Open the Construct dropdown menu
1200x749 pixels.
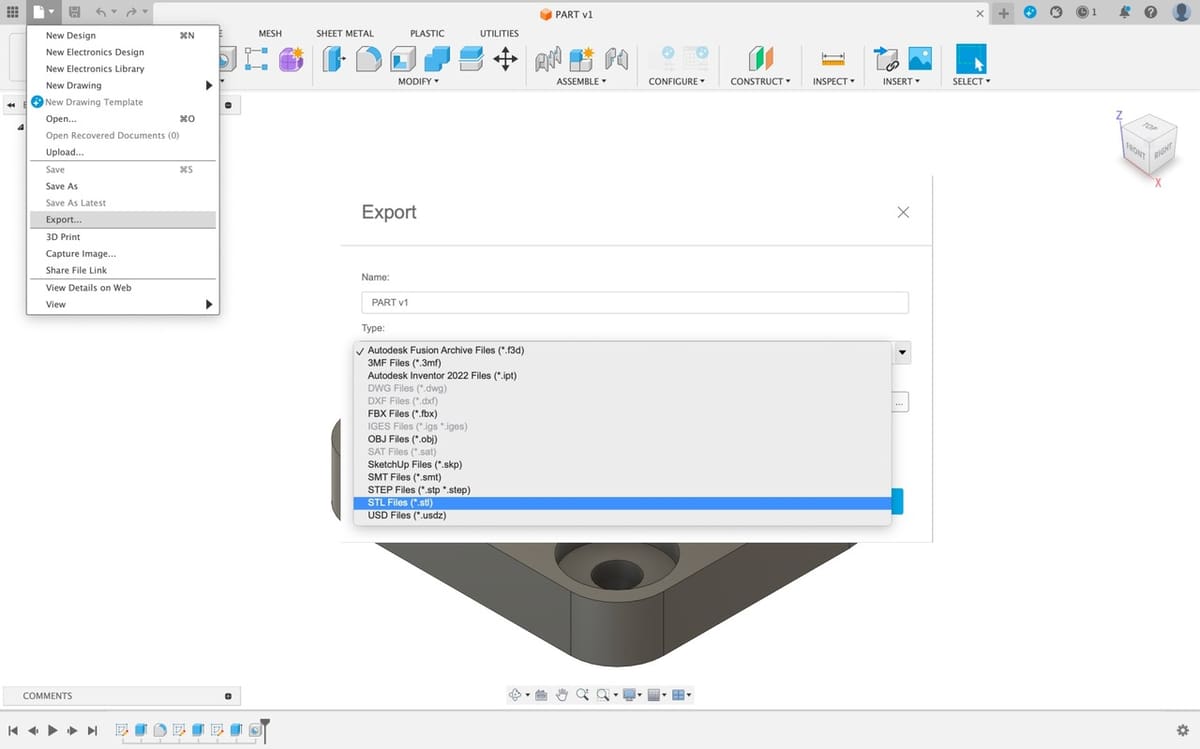(x=760, y=81)
